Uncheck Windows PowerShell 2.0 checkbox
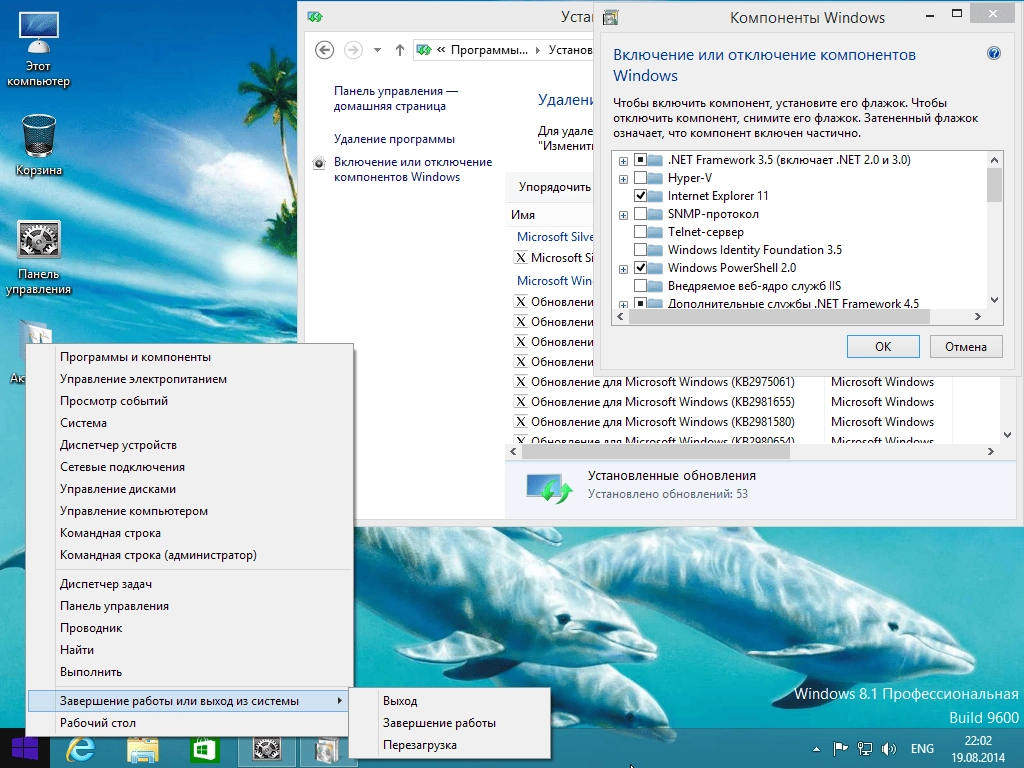 (640, 268)
